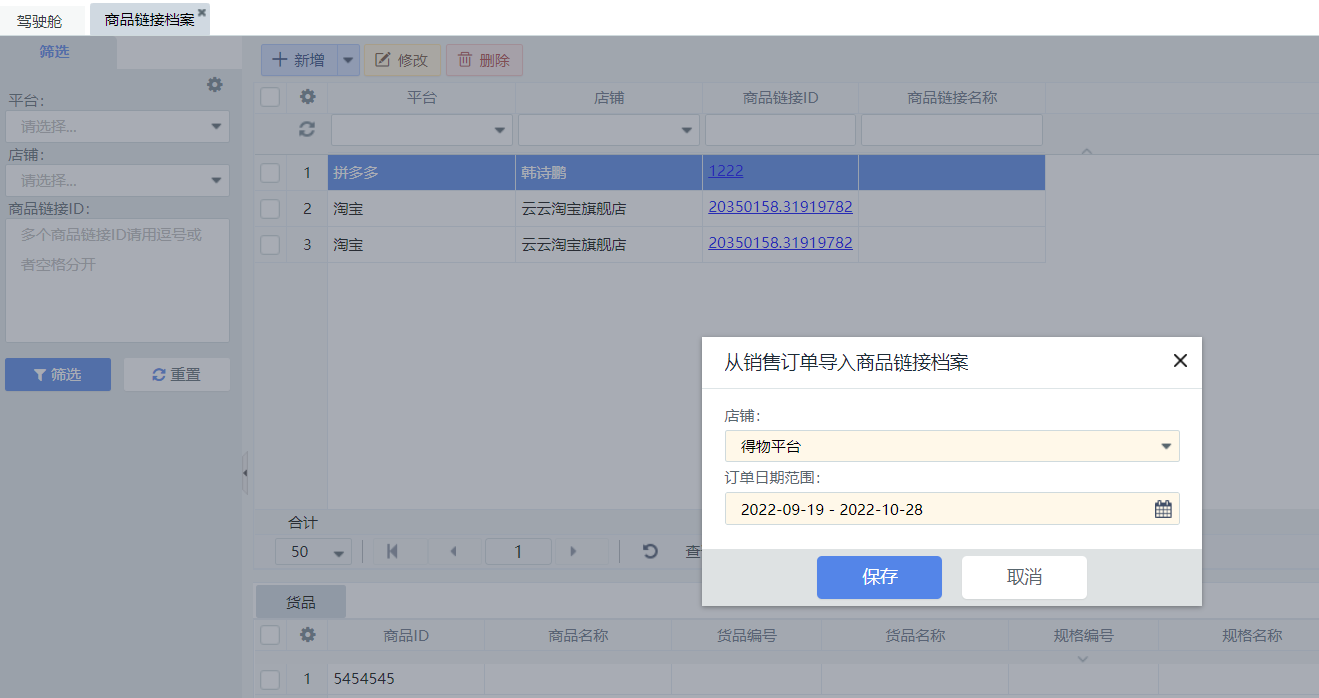The width and height of the screenshot is (1319, 698).
Task: Check the checkbox for product row 5454545
Action: (270, 679)
